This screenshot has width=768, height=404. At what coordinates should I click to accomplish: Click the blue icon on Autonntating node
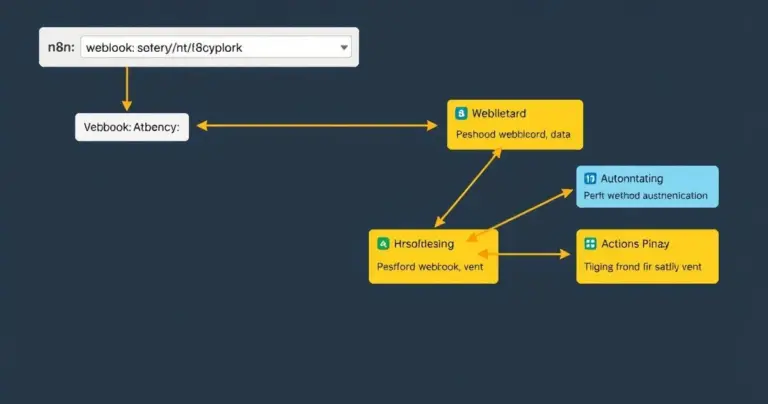coord(590,178)
